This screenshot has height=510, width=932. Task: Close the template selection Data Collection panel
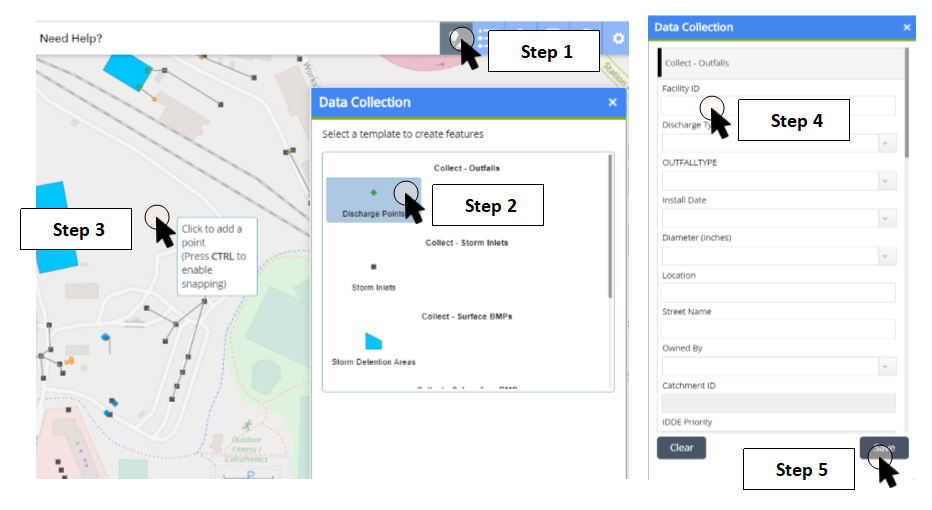pos(612,102)
